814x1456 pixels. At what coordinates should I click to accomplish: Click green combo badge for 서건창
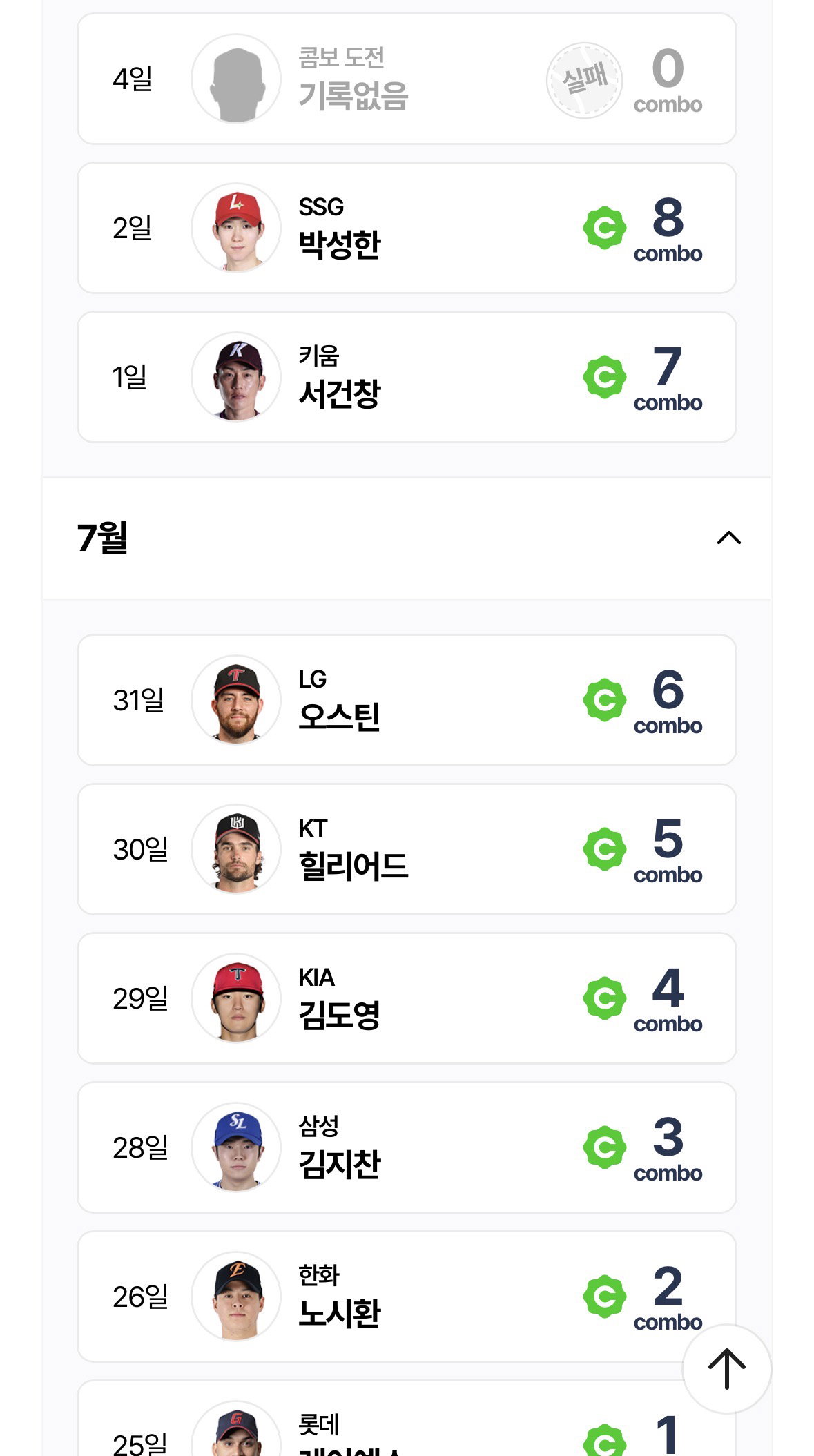click(x=605, y=377)
